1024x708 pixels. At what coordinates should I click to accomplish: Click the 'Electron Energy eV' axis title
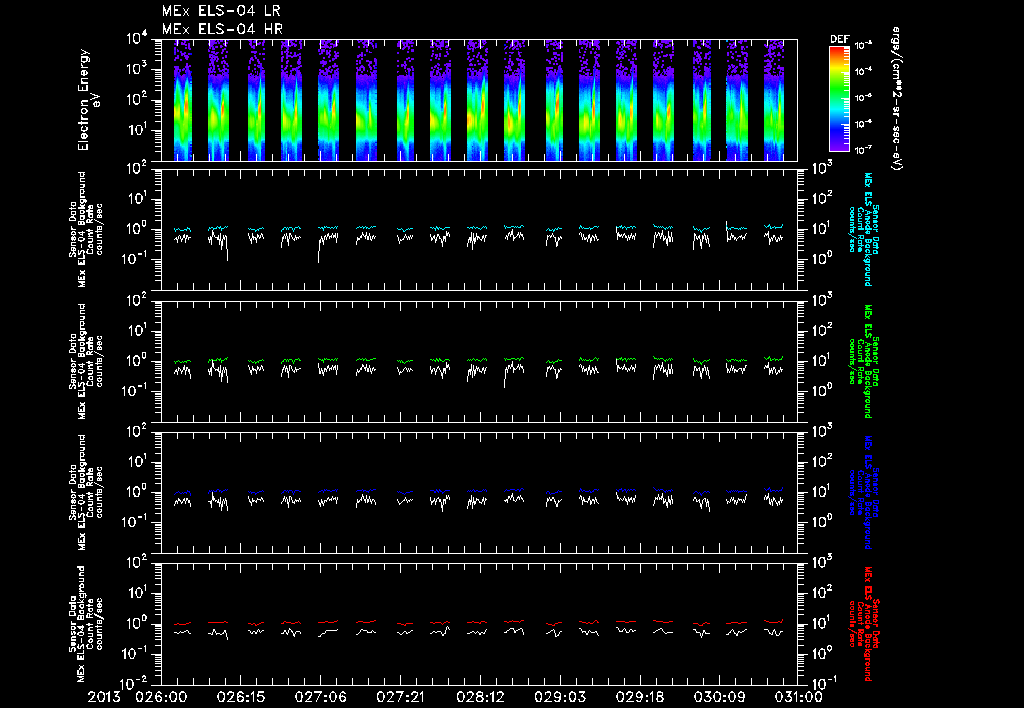pyautogui.click(x=88, y=100)
